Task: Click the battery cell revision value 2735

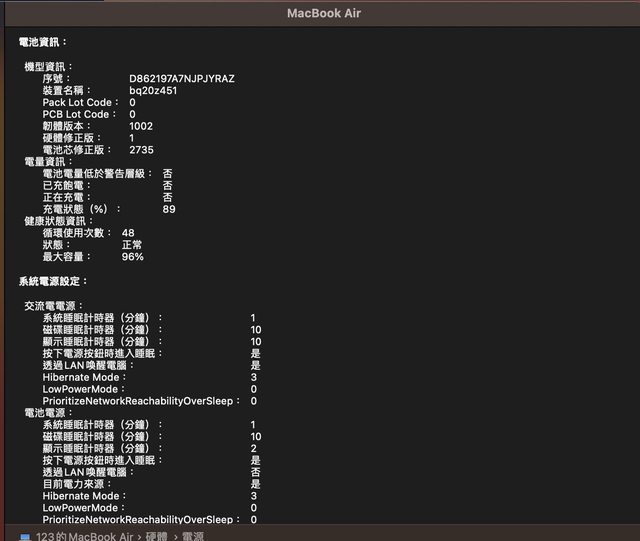Action: 142,150
